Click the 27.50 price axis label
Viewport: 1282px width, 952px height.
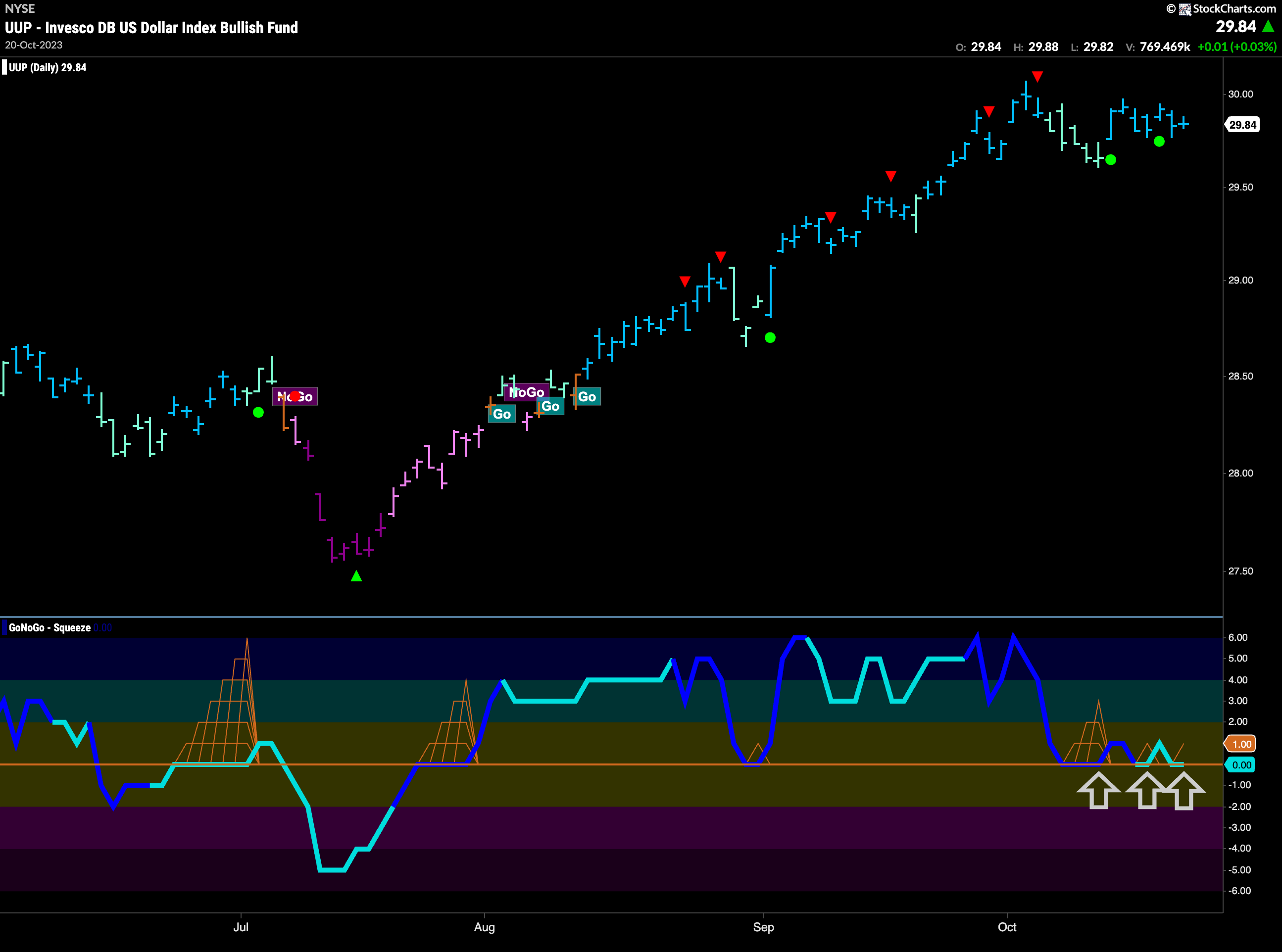(1240, 571)
